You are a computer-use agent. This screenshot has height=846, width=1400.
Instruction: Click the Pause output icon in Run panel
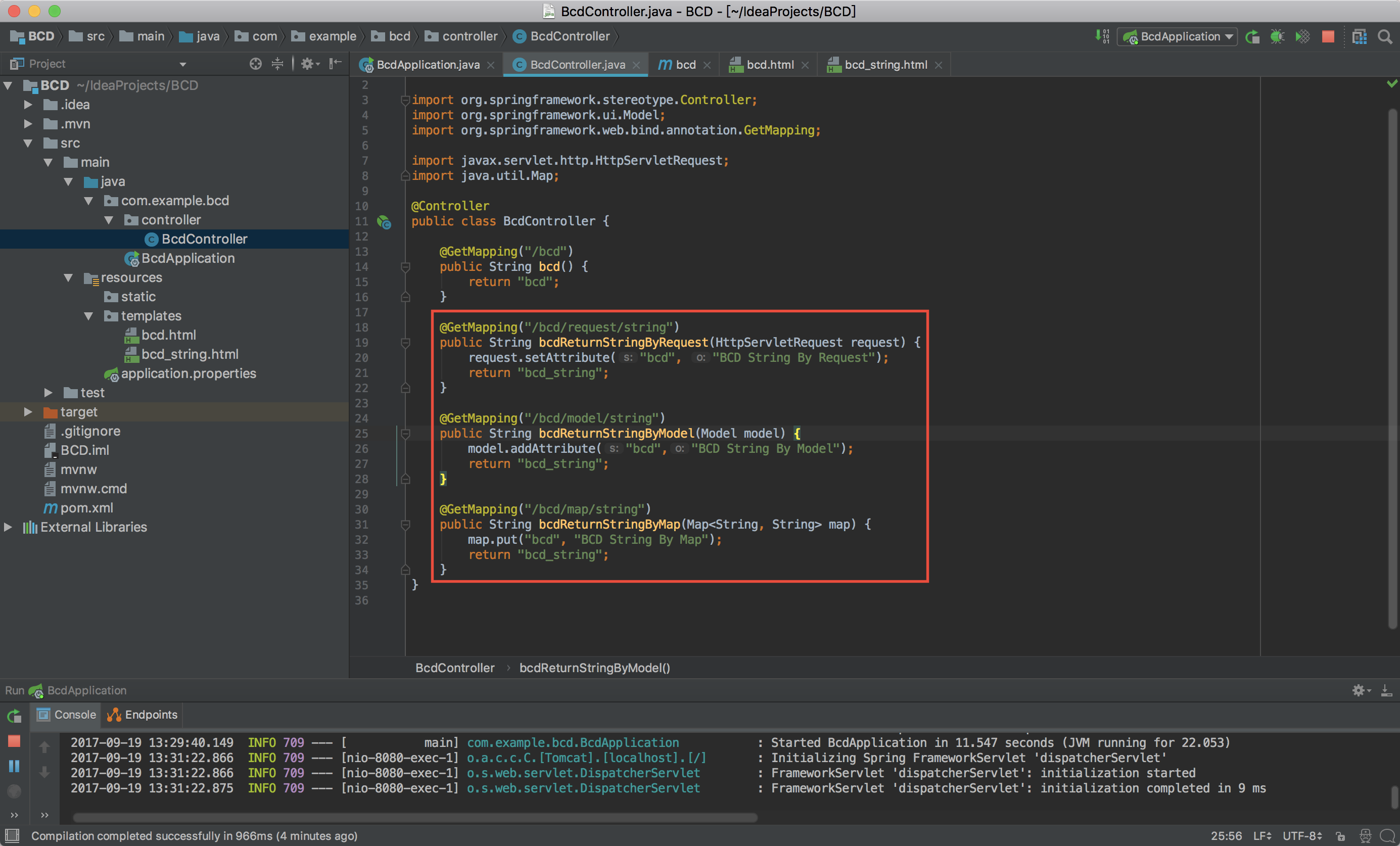[x=14, y=766]
